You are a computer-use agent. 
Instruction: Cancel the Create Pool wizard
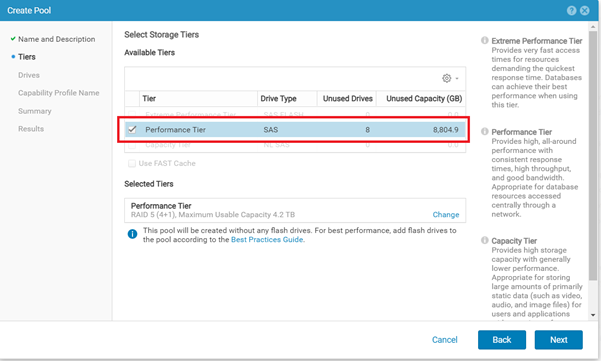(445, 340)
